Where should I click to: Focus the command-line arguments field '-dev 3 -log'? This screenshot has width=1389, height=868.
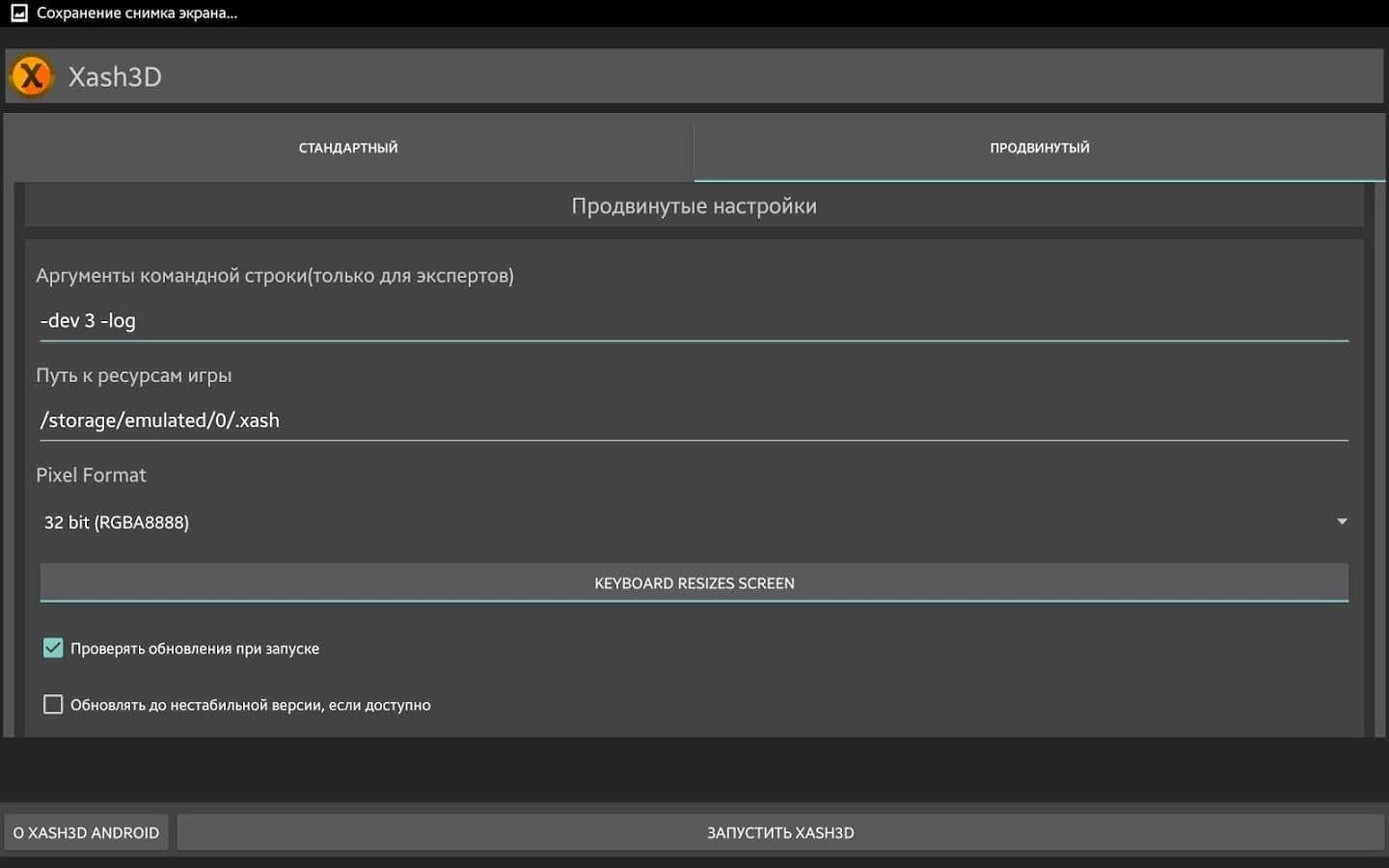694,321
